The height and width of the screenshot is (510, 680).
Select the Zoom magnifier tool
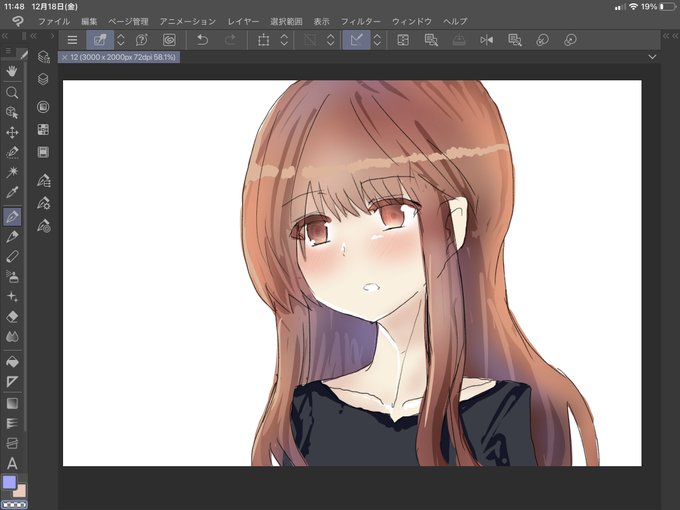coord(12,92)
